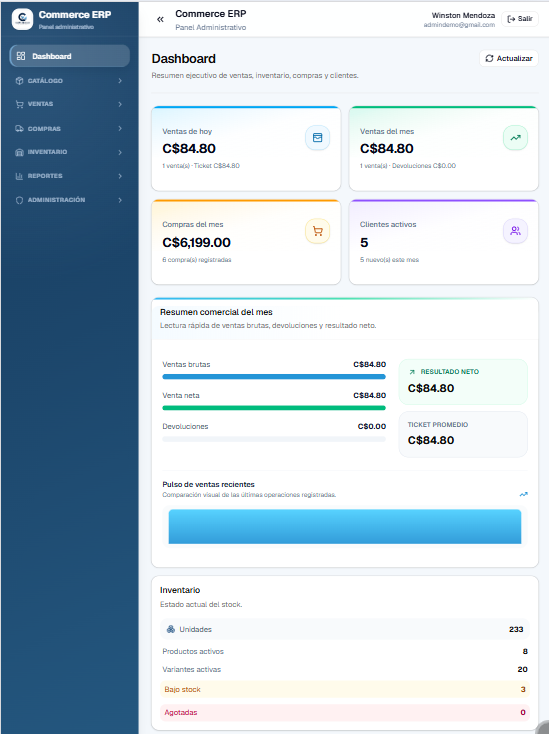Screen dimensions: 549x734
Task: Click user name Winston Mendoza
Action: pyautogui.click(x=463, y=15)
